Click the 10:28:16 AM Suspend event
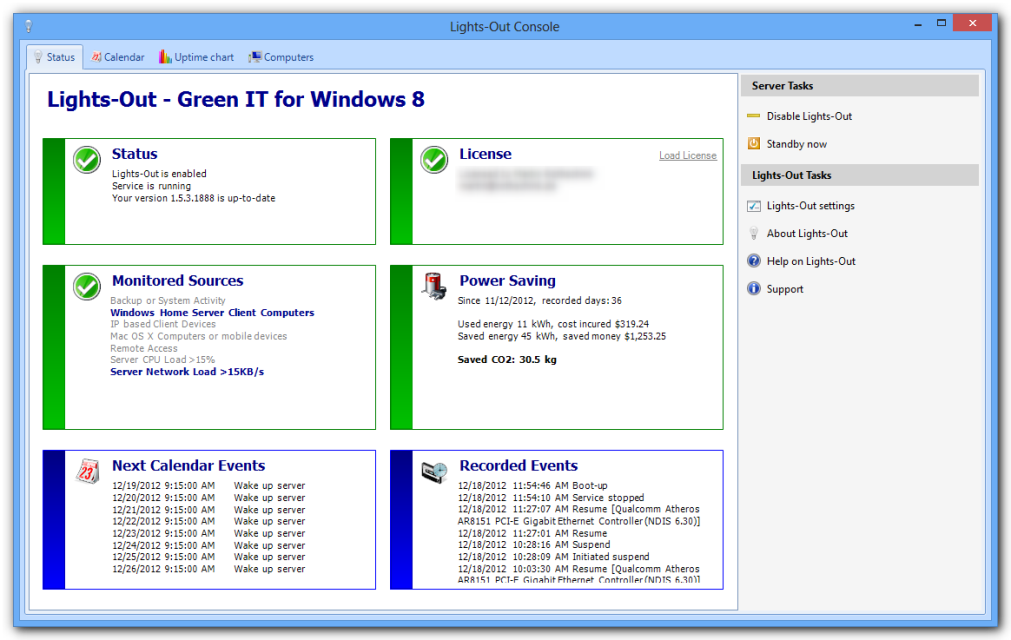 pyautogui.click(x=534, y=545)
